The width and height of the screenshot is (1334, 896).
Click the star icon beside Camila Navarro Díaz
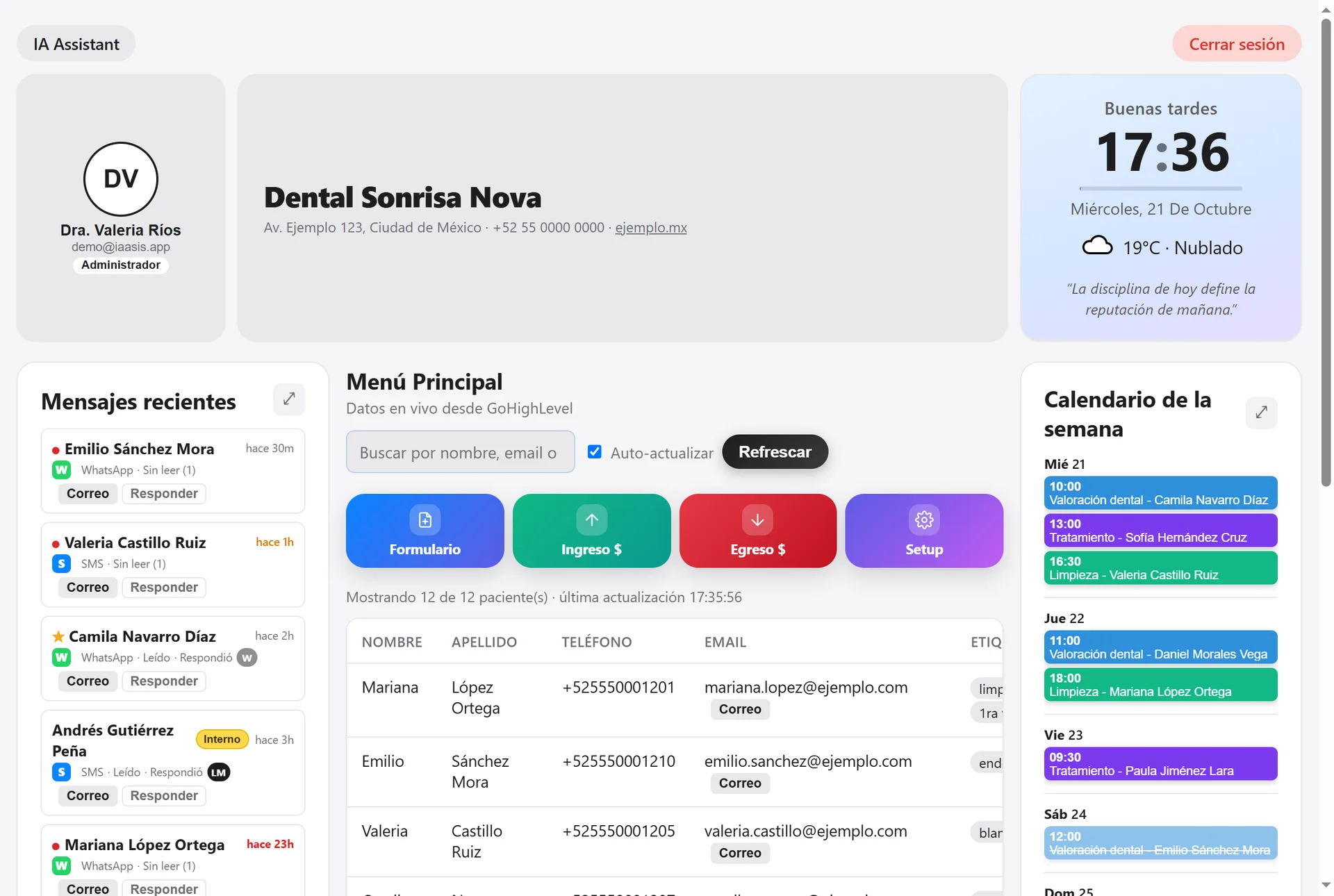[x=58, y=636]
